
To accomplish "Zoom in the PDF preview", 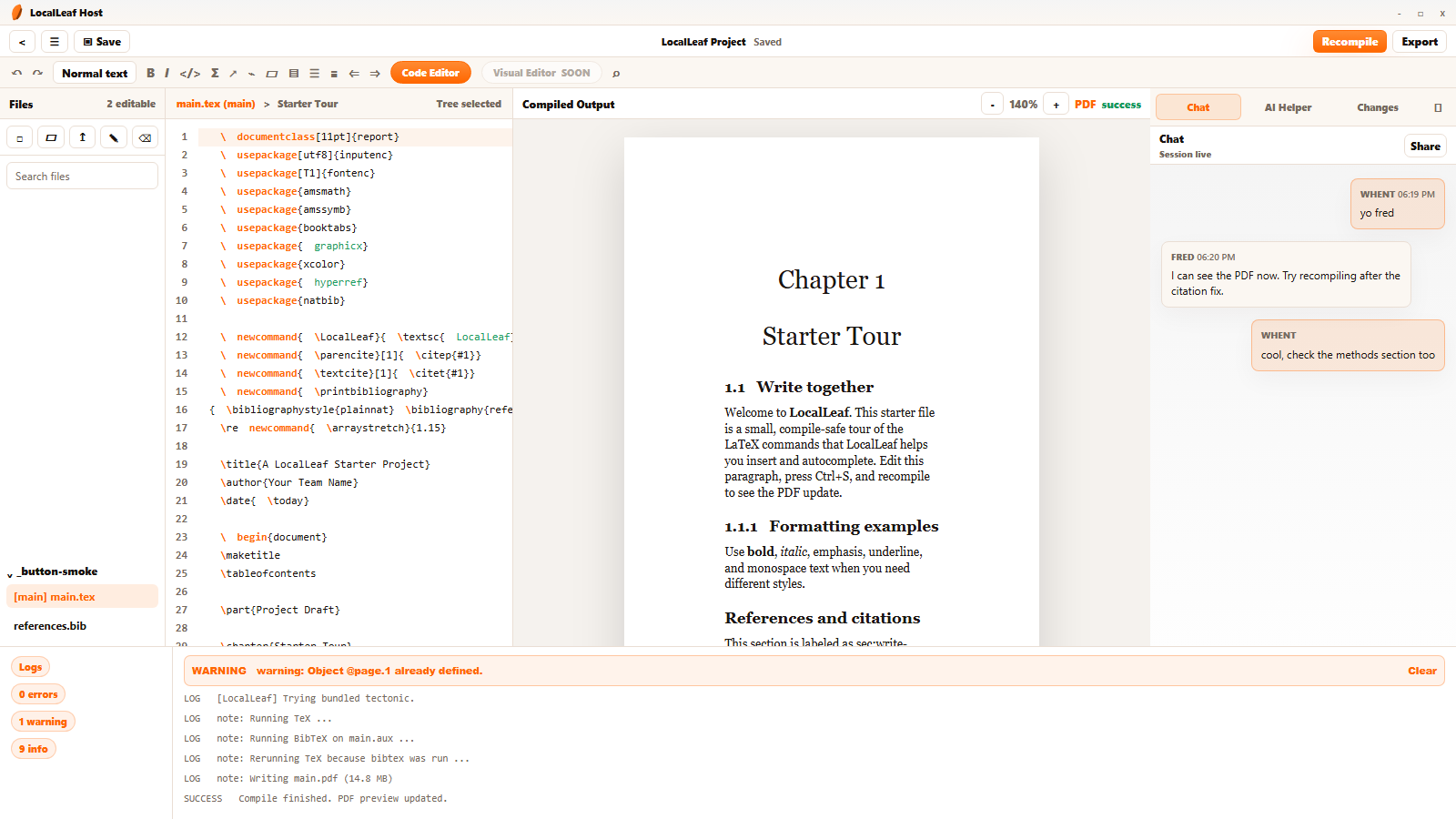I will (1056, 105).
